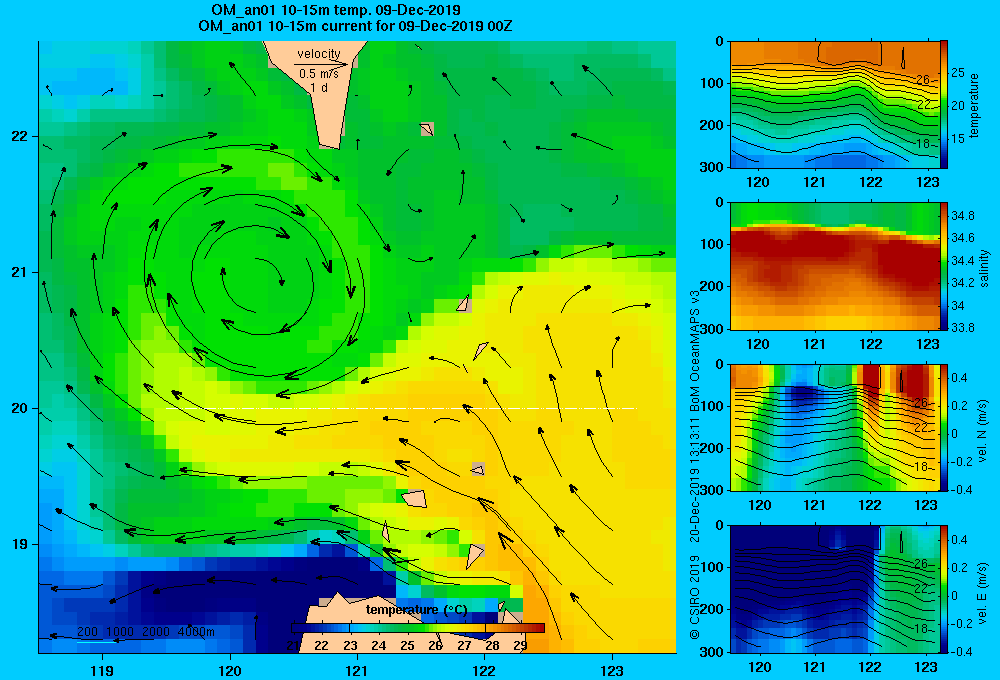The width and height of the screenshot is (1000, 680).
Task: Click the subtitle ending in '09-Dec-2019 00Z'
Action: [355, 26]
